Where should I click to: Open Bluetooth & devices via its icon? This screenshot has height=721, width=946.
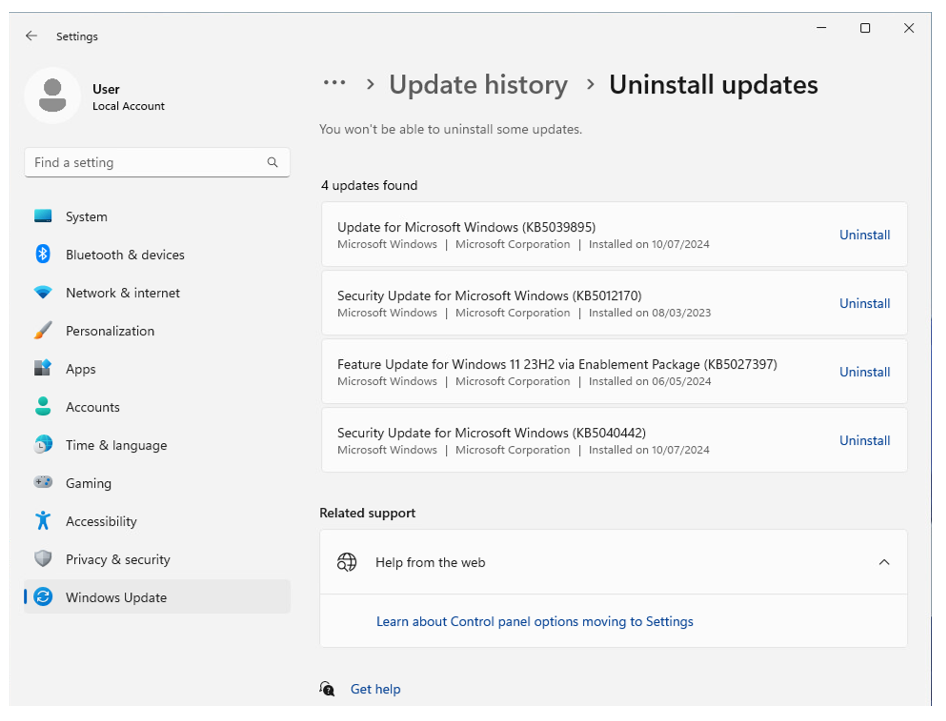pos(43,254)
